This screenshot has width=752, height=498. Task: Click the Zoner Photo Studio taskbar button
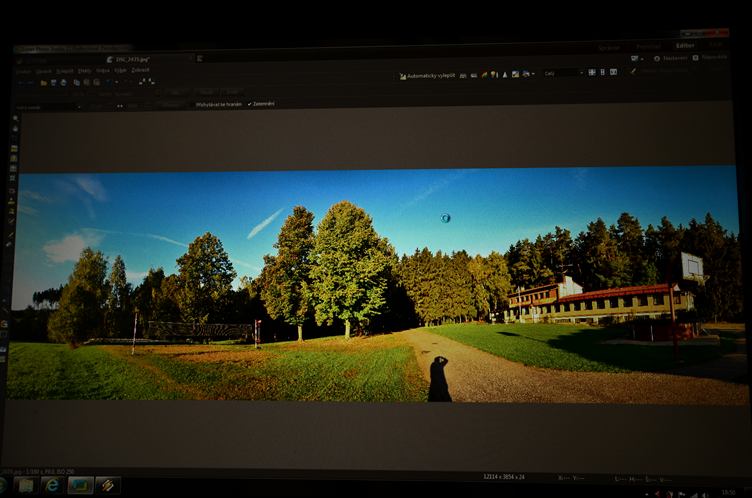80,486
